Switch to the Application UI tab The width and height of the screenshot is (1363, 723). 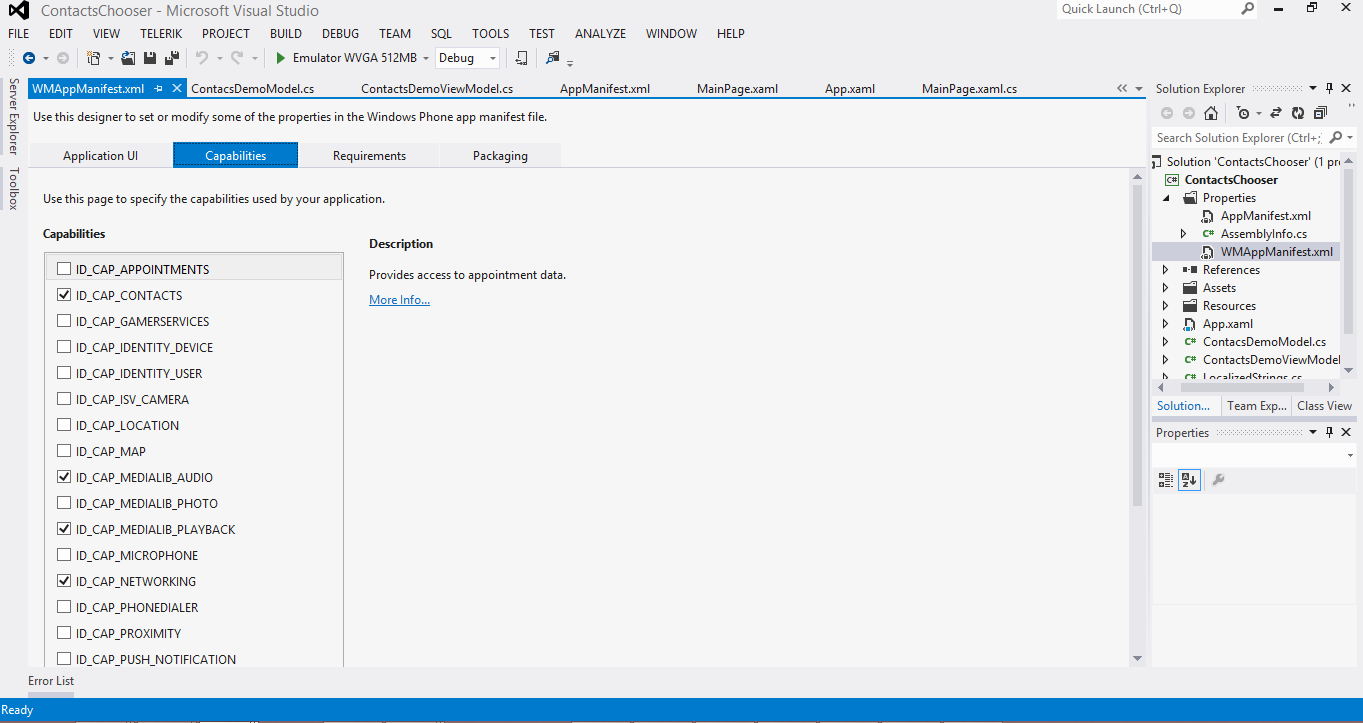coord(100,155)
